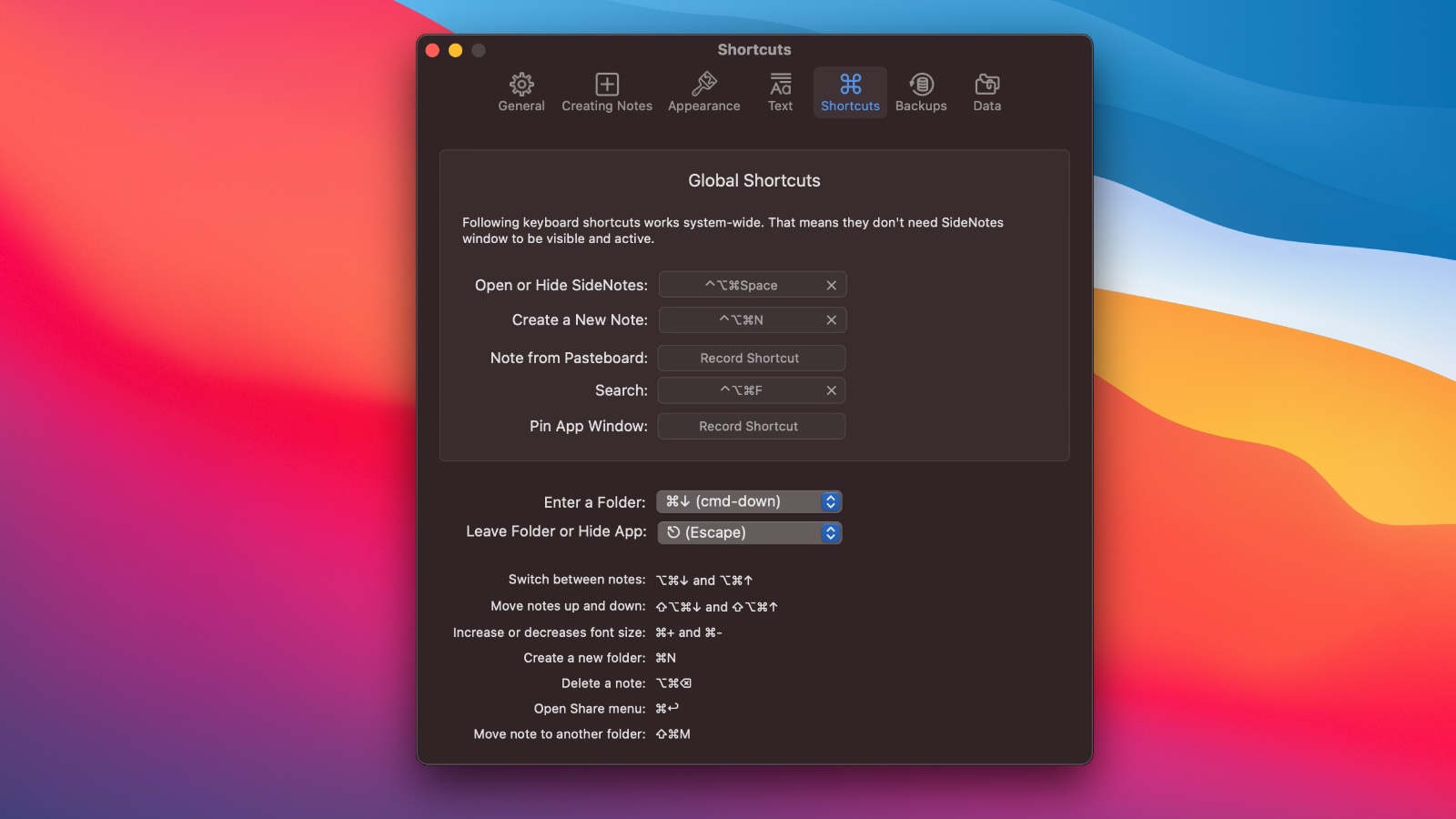Click the 'Note from Pasteboard:' label
This screenshot has width=1456, height=819.
click(x=569, y=358)
